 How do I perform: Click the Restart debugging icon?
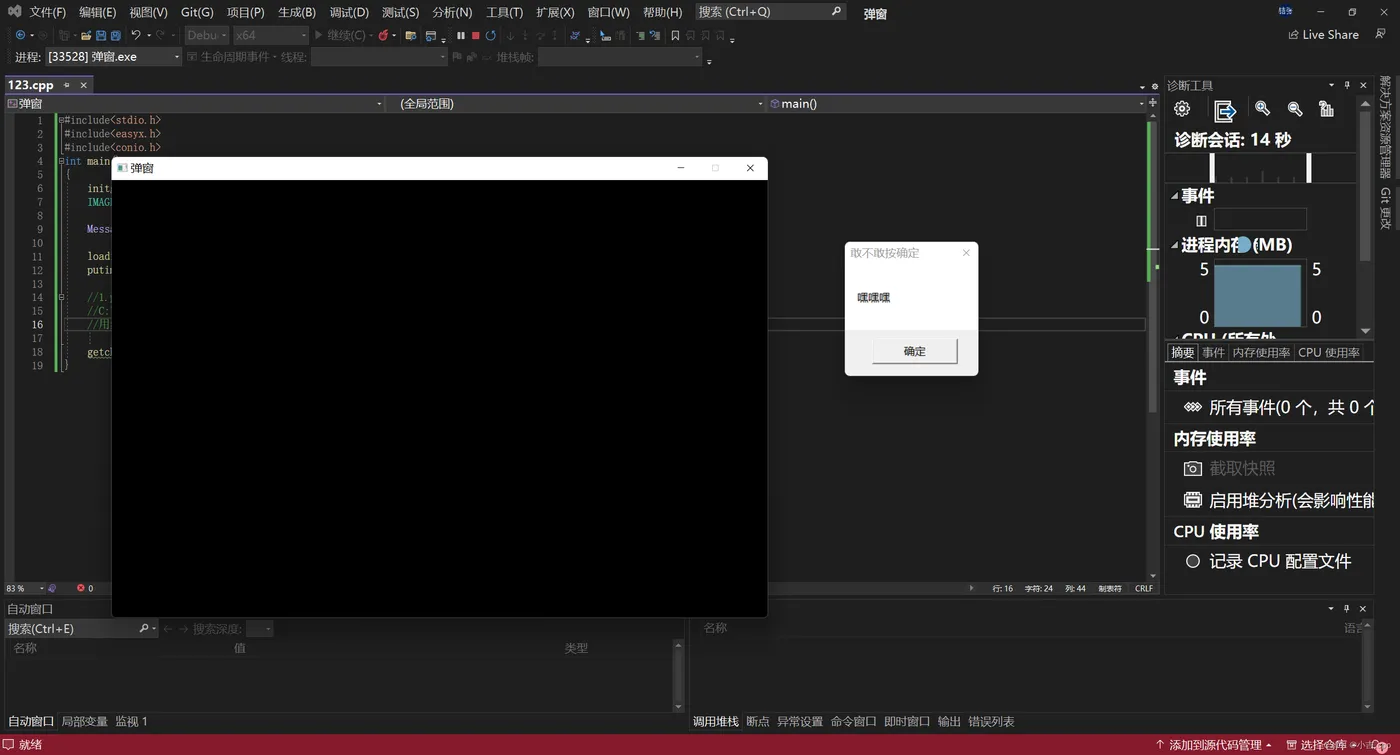tap(491, 35)
